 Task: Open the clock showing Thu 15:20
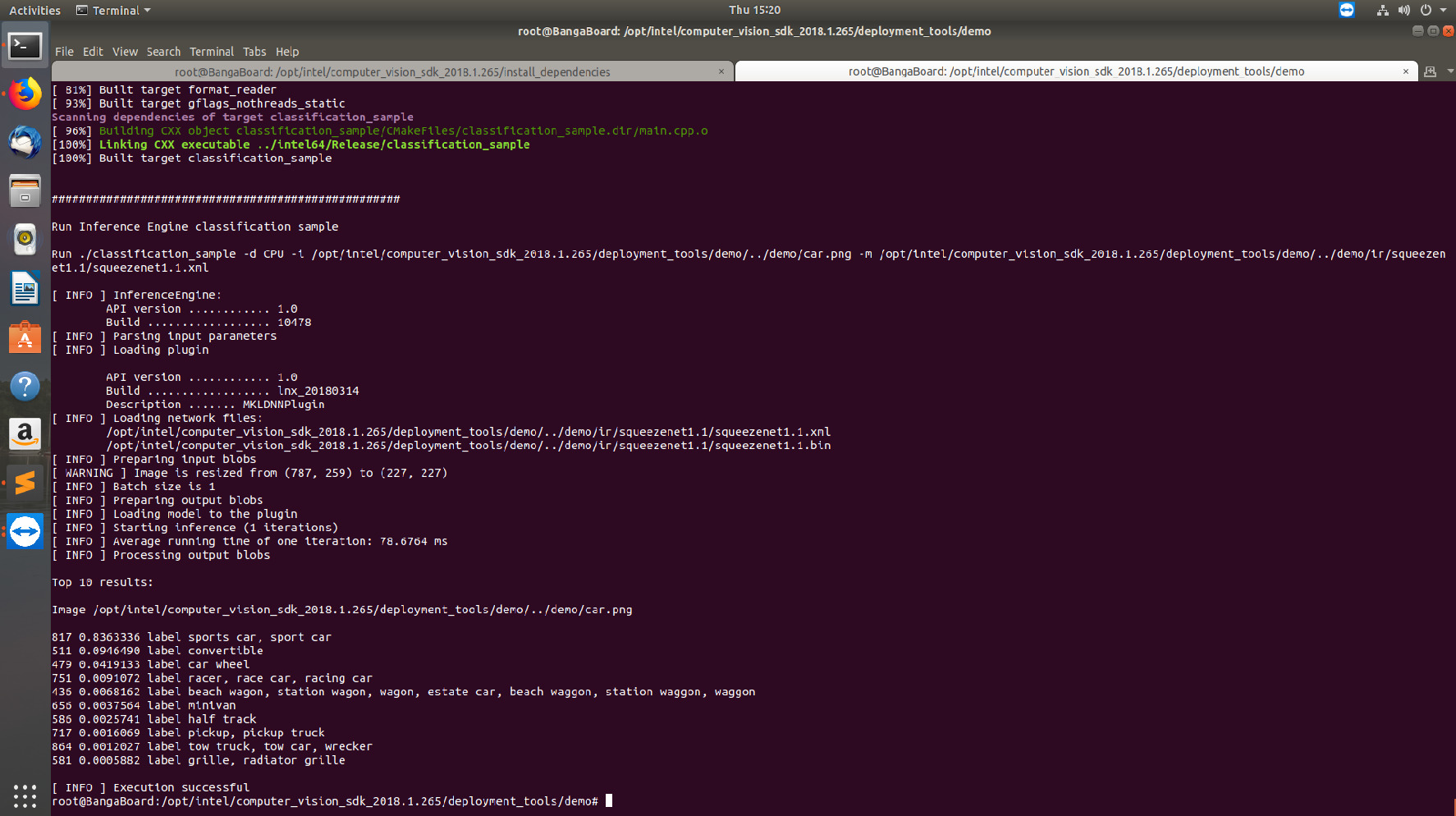[x=754, y=10]
